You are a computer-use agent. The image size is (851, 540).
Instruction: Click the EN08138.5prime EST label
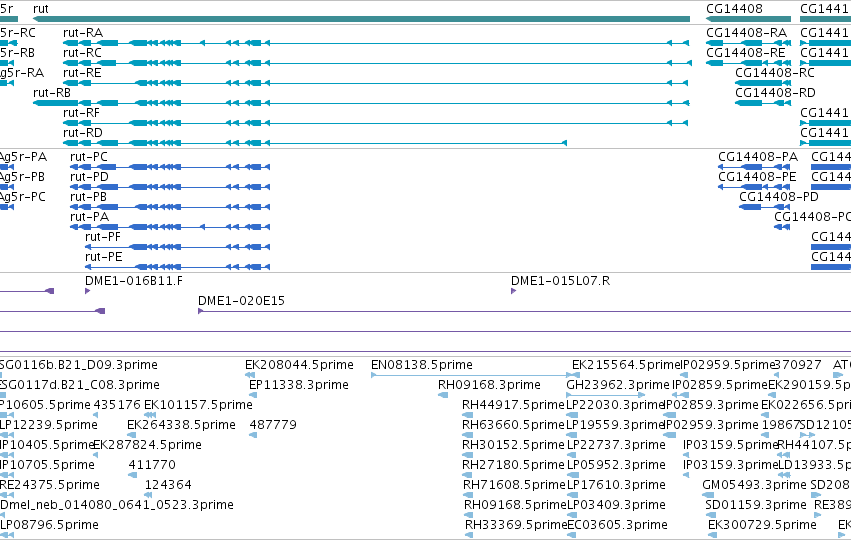click(422, 365)
